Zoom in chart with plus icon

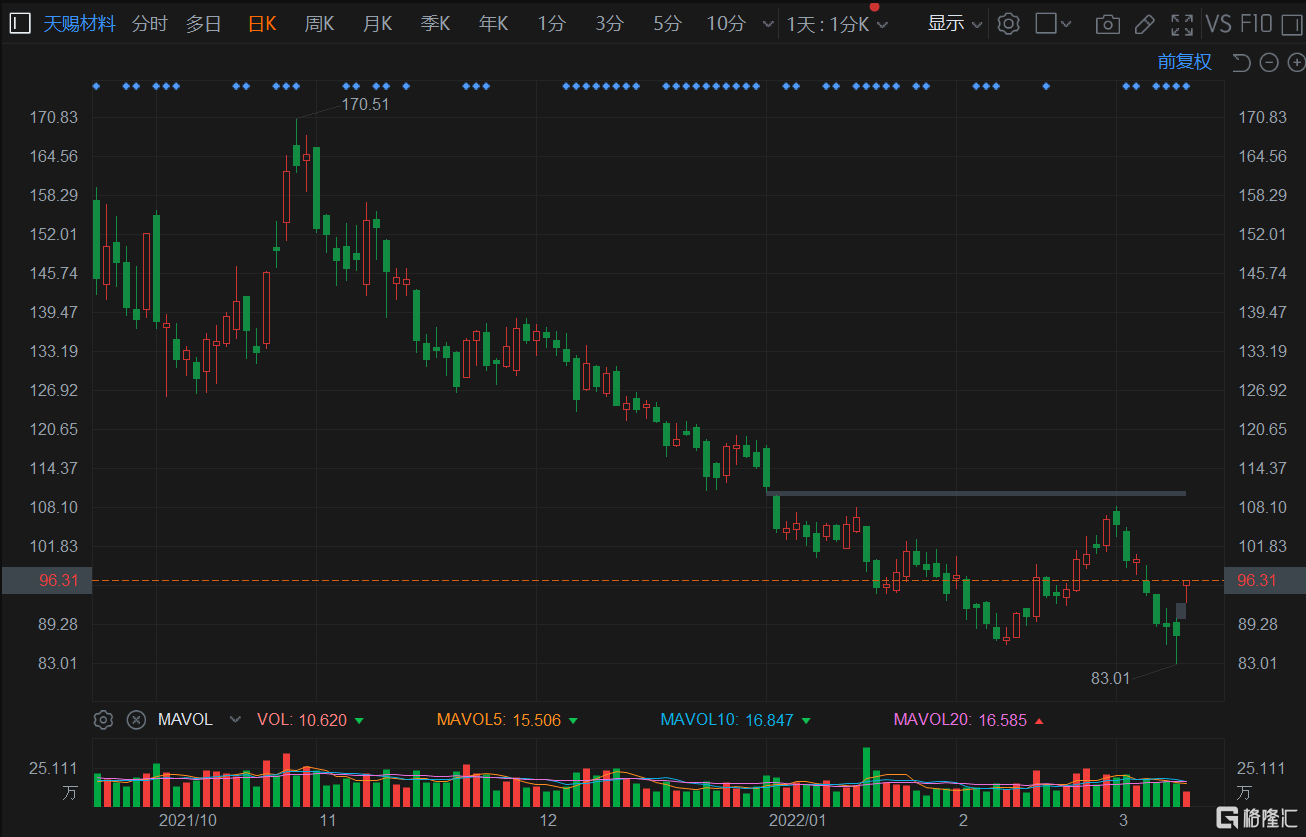click(x=1296, y=63)
